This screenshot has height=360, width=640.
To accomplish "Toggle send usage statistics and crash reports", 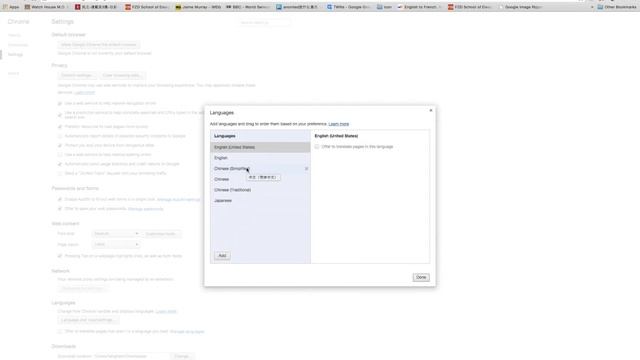I will pos(60,164).
